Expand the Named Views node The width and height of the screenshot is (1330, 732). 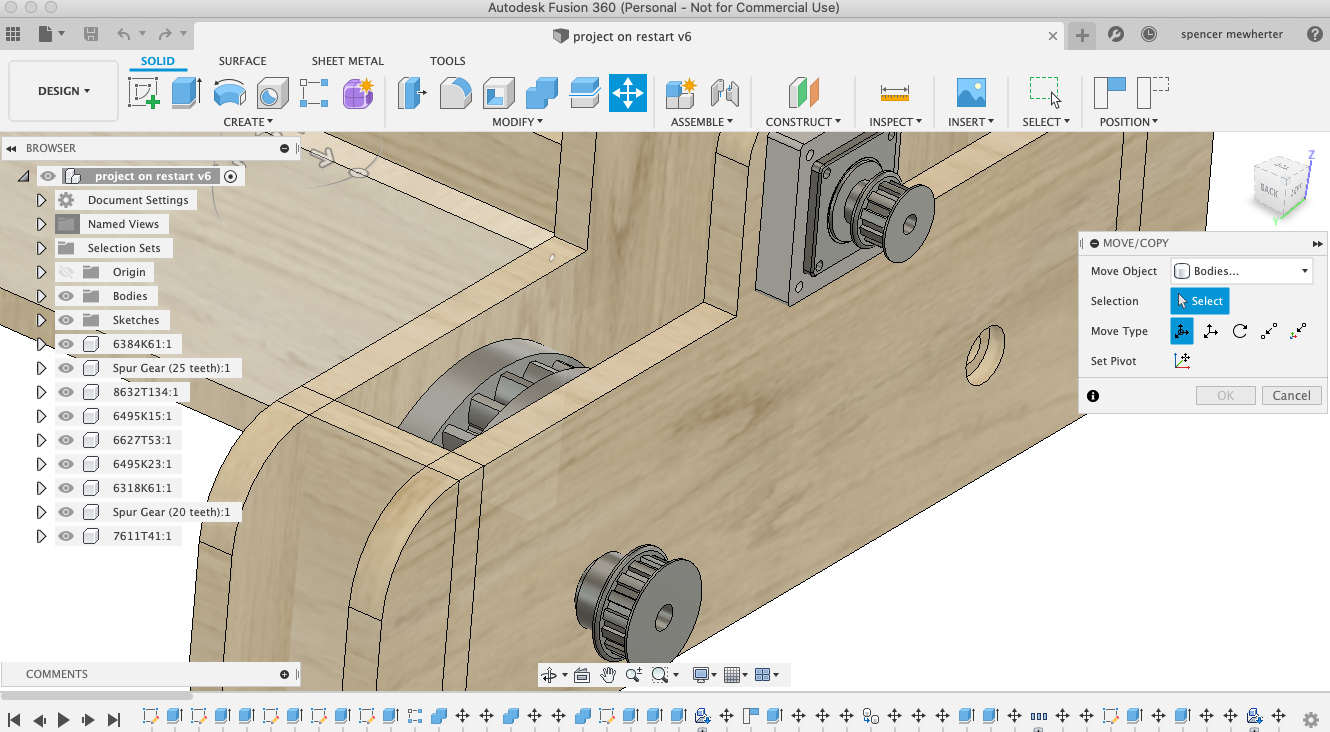[41, 224]
